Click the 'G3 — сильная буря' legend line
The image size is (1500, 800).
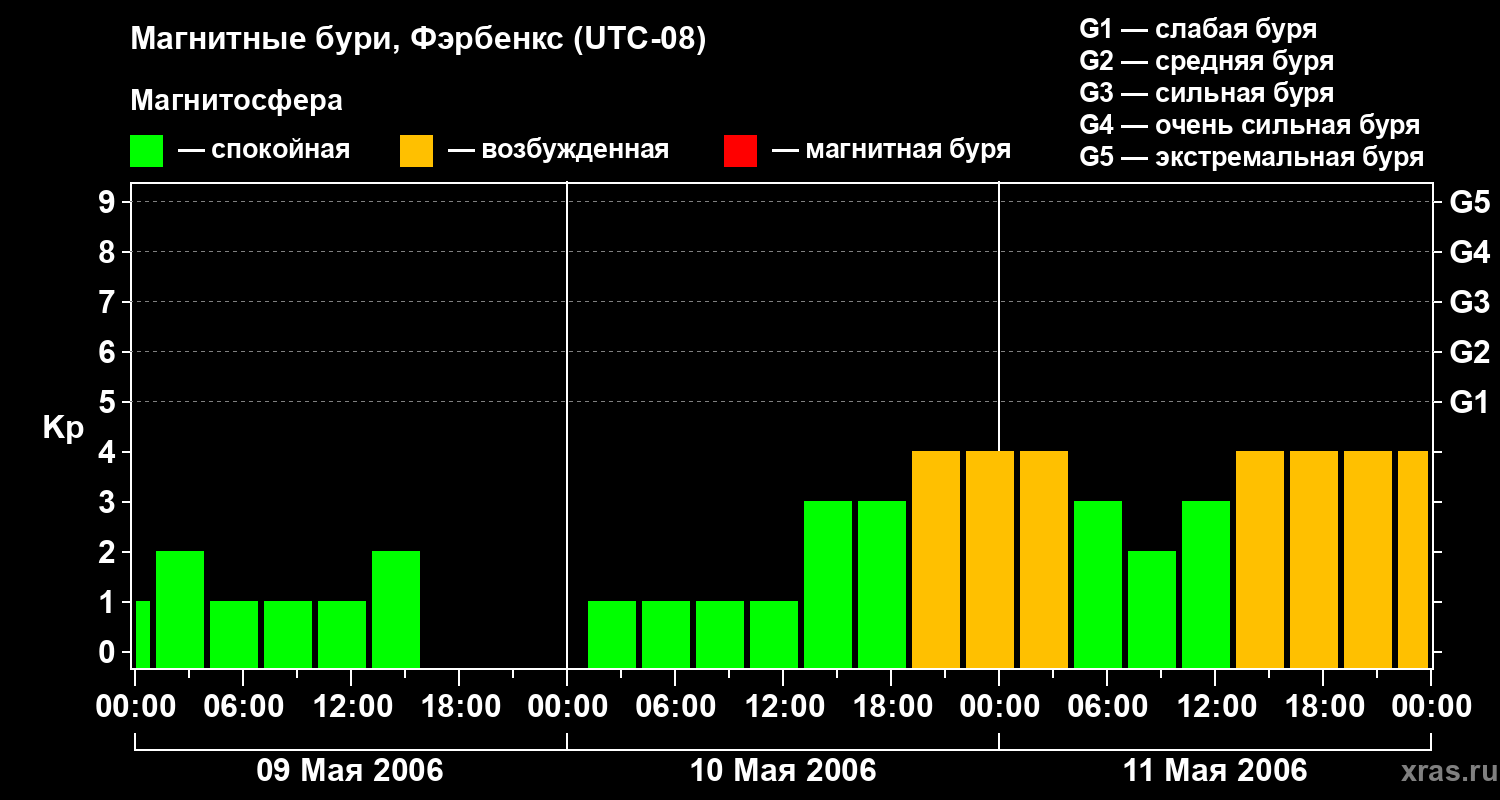coord(1206,93)
